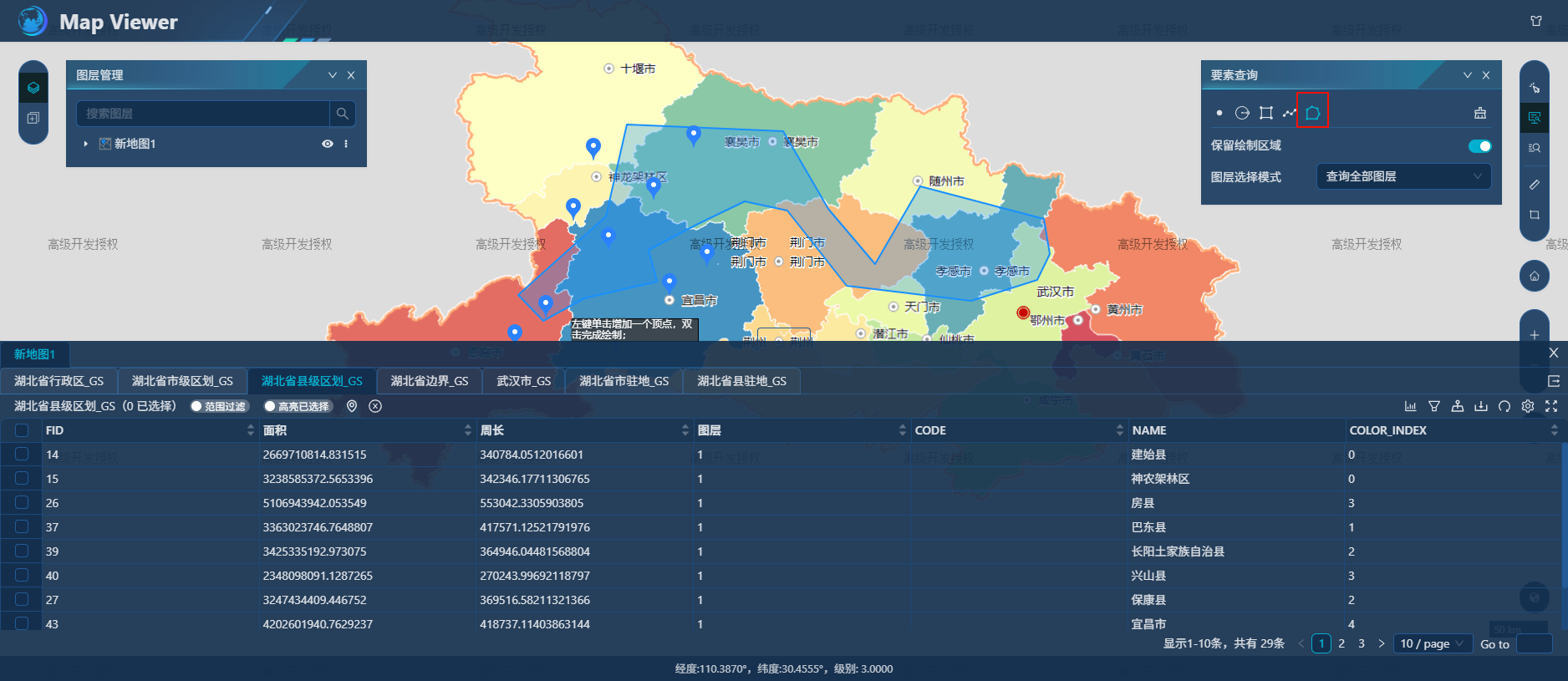This screenshot has width=1568, height=681.
Task: Switch to the 武汉市_GS tab
Action: 523,381
